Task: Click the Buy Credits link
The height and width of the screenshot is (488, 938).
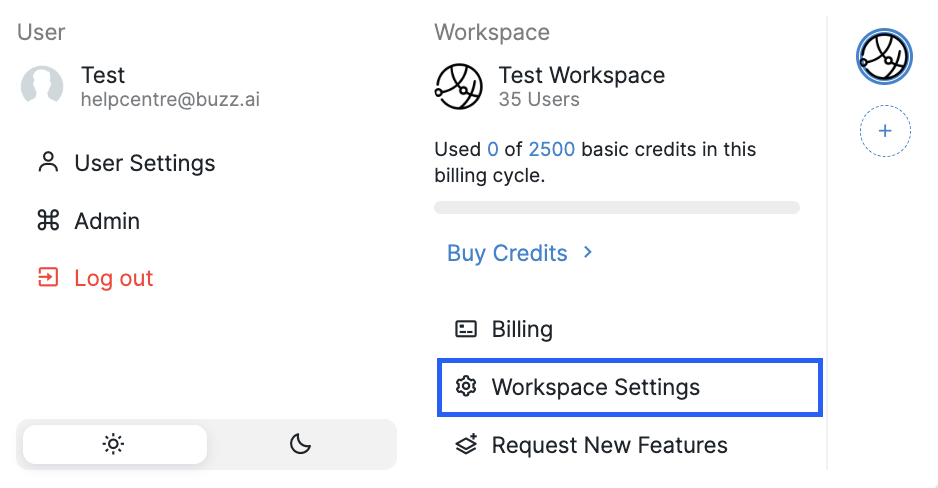Action: tap(507, 253)
